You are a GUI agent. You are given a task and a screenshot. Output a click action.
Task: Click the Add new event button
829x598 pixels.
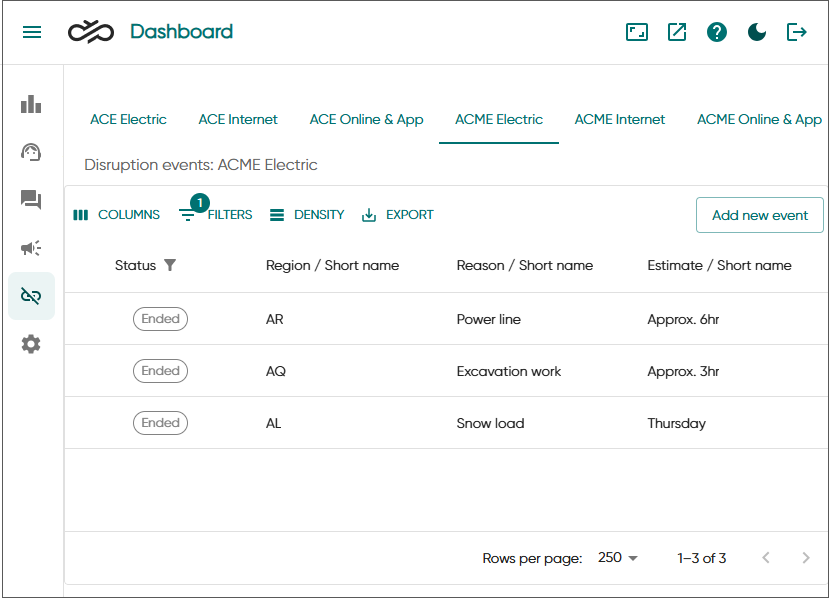pyautogui.click(x=759, y=215)
